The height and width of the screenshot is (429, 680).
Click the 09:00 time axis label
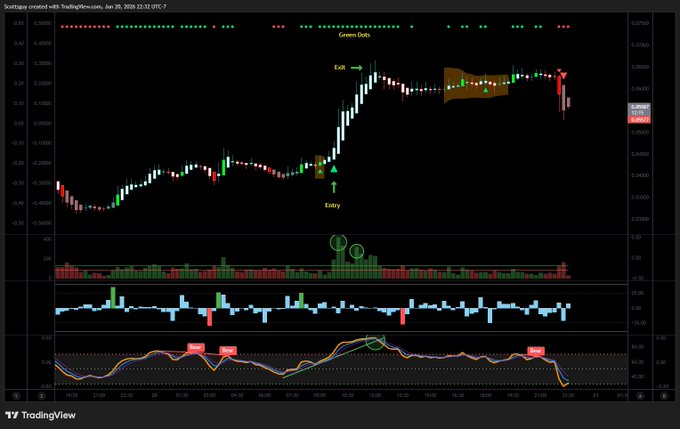pyautogui.click(x=320, y=396)
